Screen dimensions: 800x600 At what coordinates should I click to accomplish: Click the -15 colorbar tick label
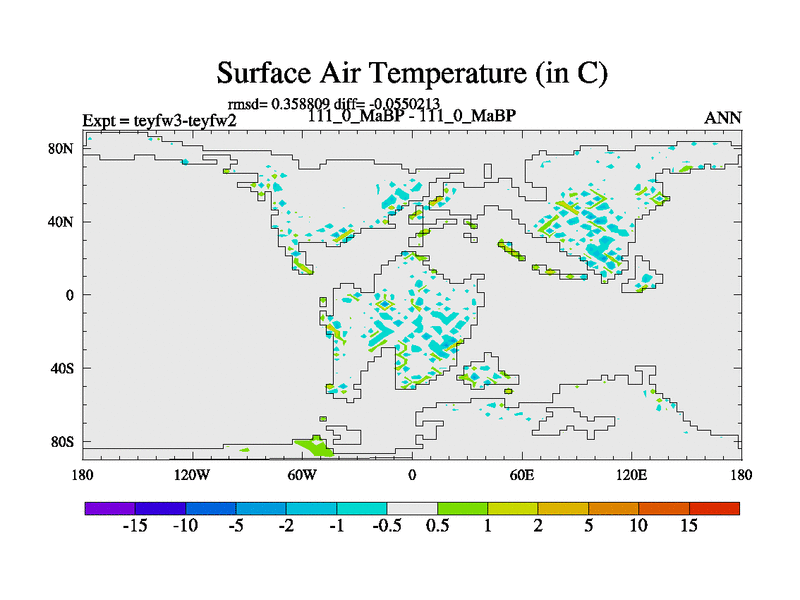click(135, 526)
